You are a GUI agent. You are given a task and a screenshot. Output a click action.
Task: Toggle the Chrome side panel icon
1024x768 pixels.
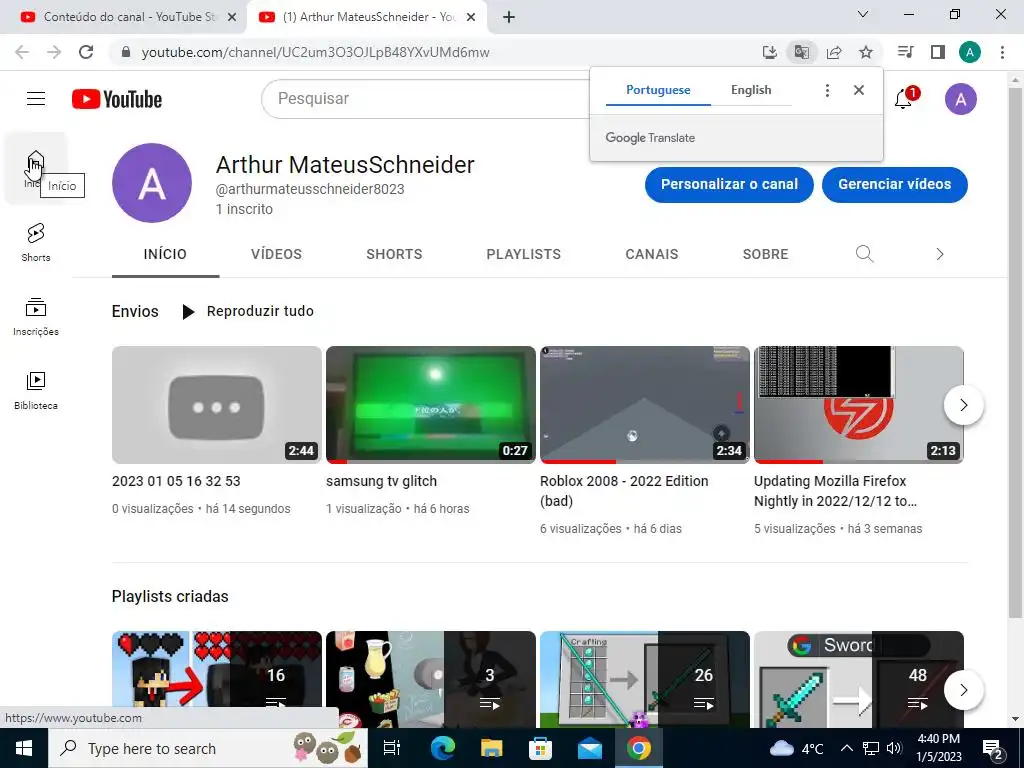pos(938,52)
